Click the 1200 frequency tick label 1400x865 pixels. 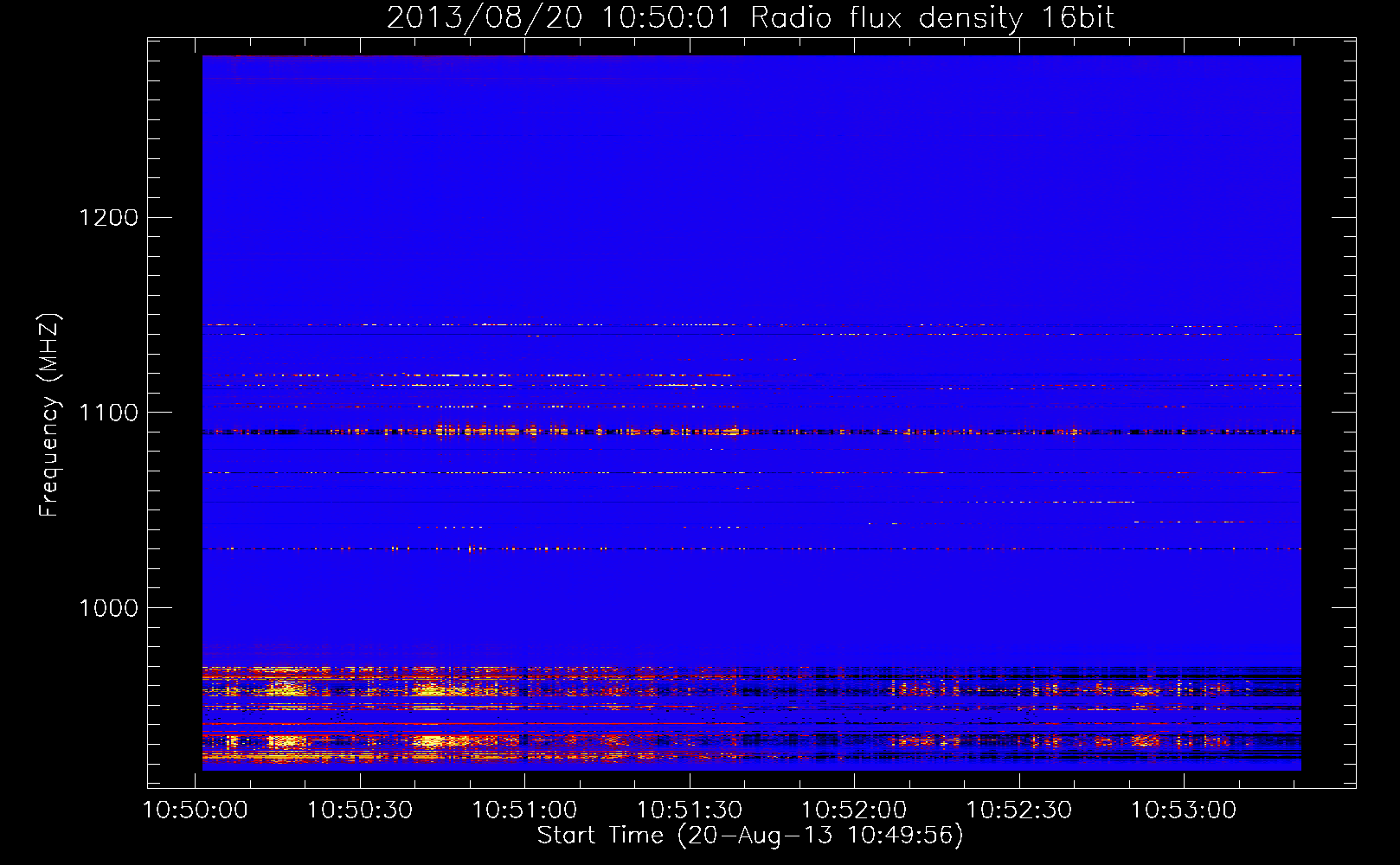tap(108, 217)
